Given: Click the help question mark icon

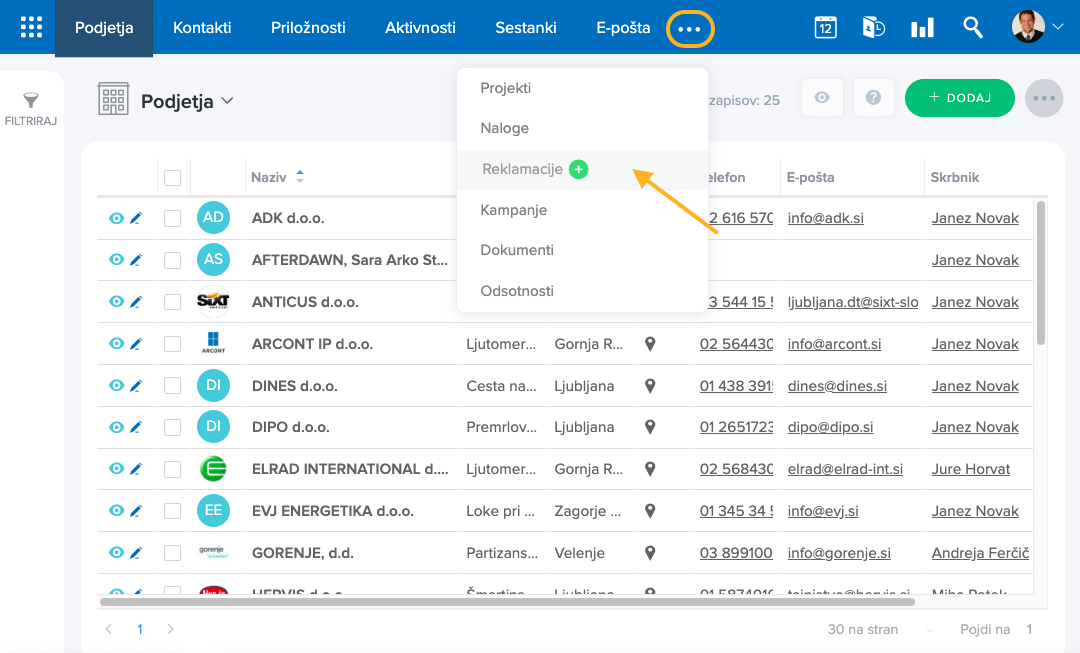Looking at the screenshot, I should pyautogui.click(x=874, y=98).
